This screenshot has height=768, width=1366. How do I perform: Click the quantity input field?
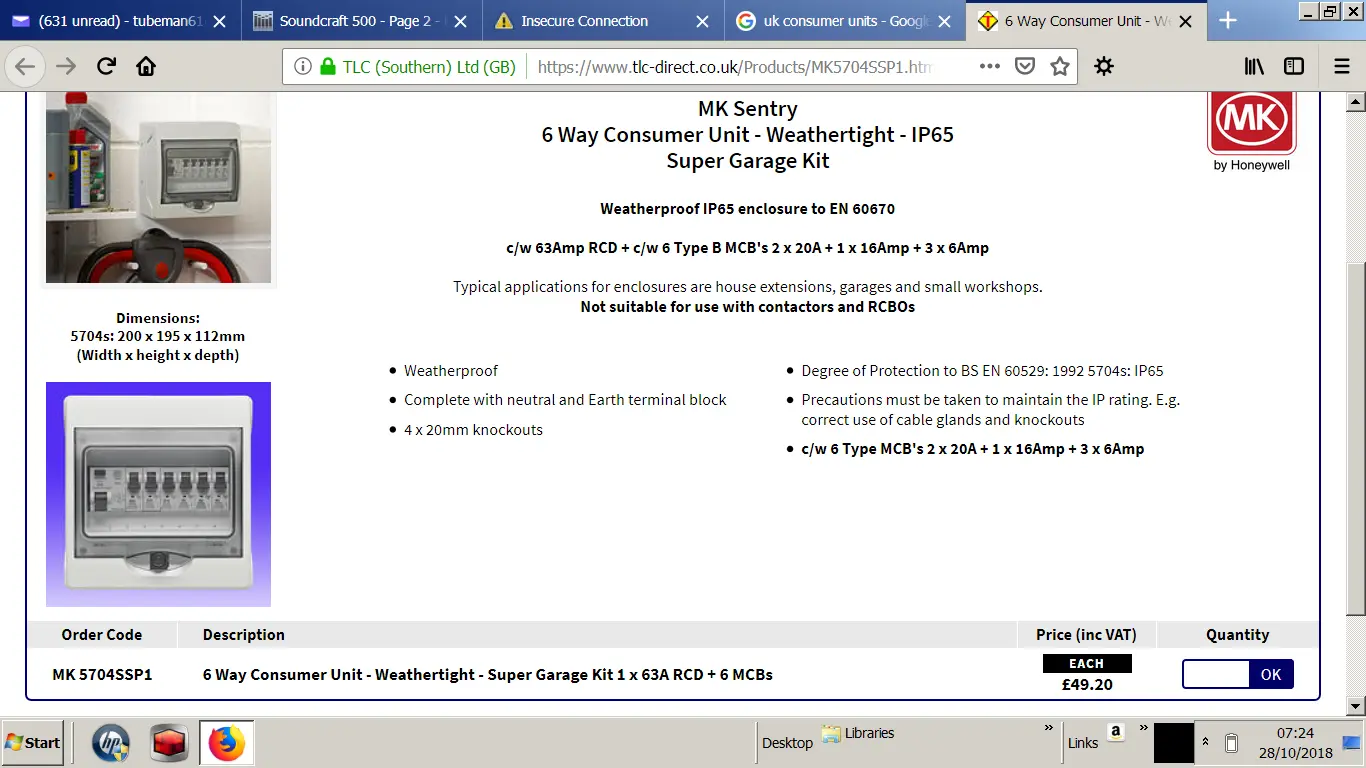coord(1216,674)
